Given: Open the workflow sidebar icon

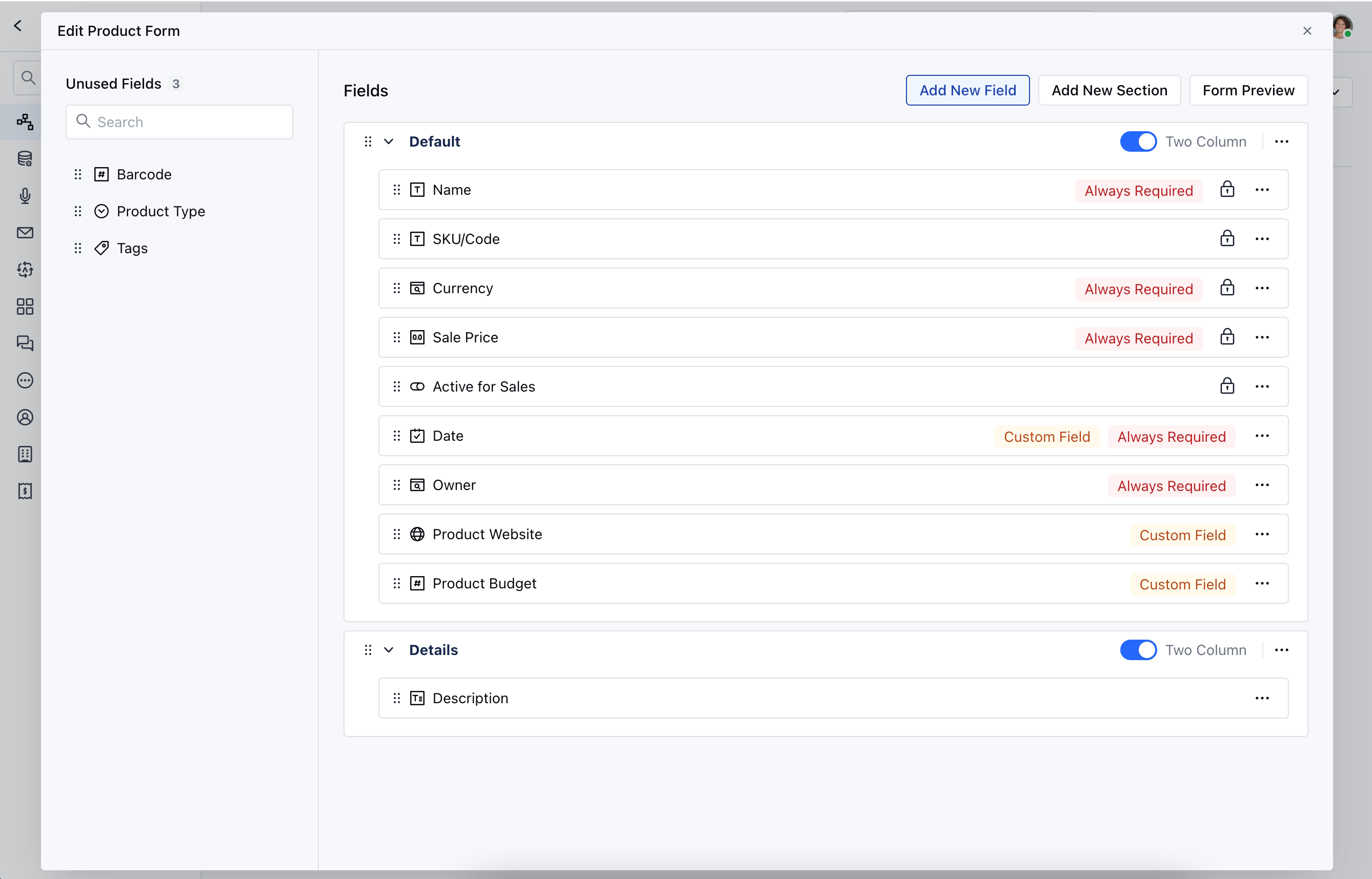Looking at the screenshot, I should (25, 121).
